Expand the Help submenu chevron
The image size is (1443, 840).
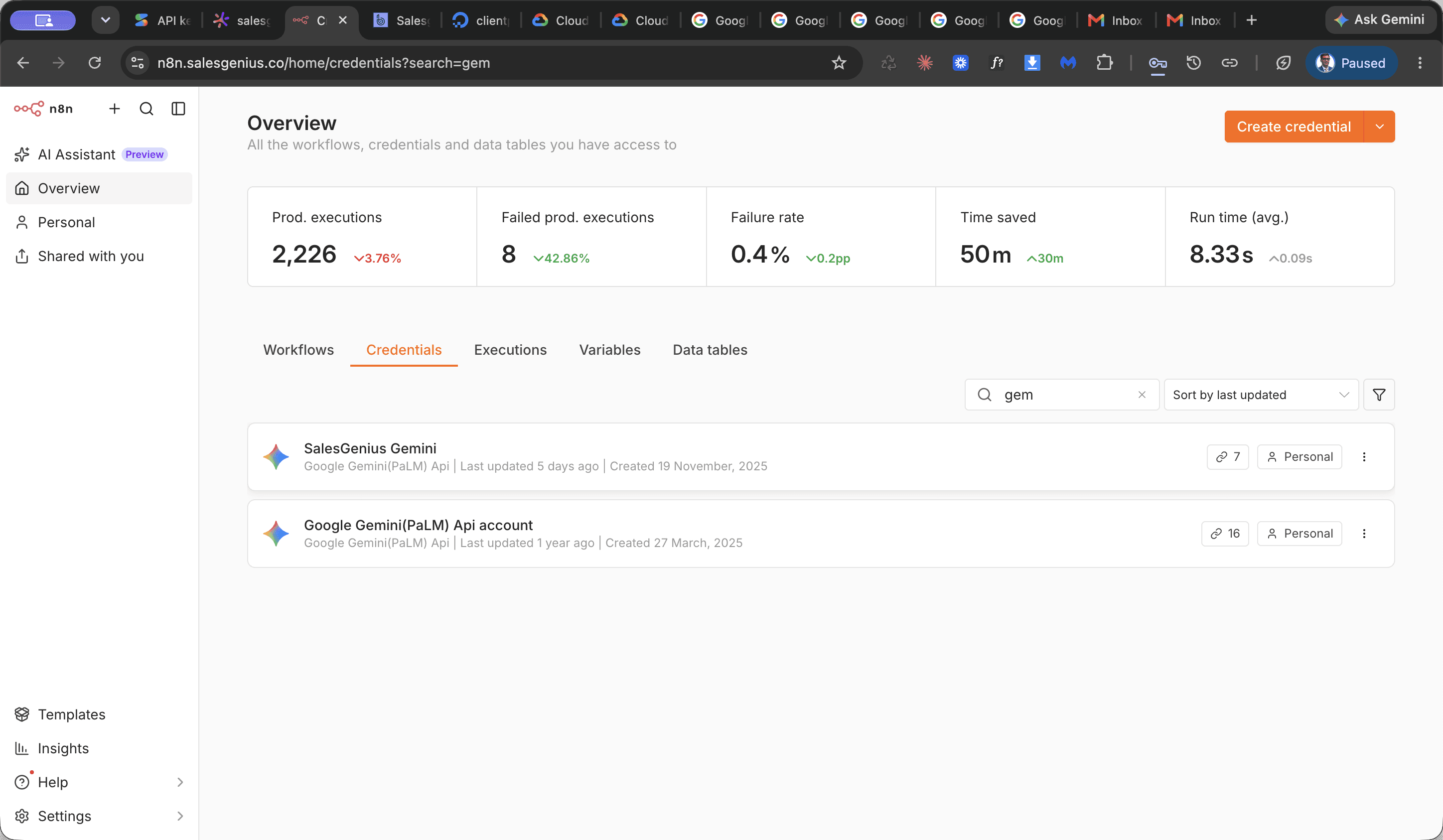pyautogui.click(x=180, y=782)
